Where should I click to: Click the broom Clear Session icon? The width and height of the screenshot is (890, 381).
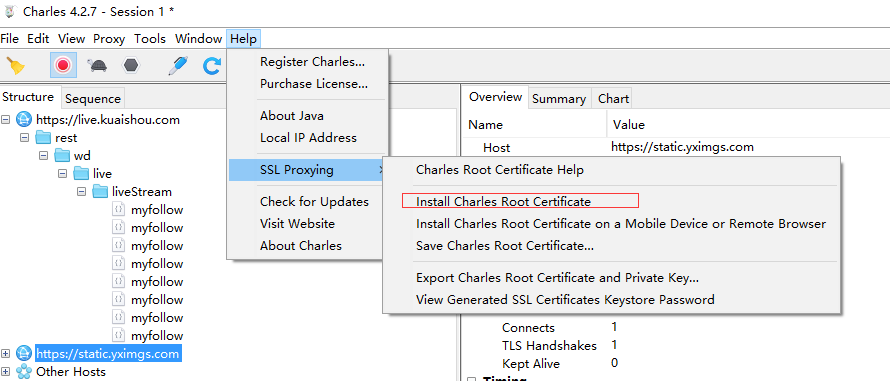tap(15, 66)
